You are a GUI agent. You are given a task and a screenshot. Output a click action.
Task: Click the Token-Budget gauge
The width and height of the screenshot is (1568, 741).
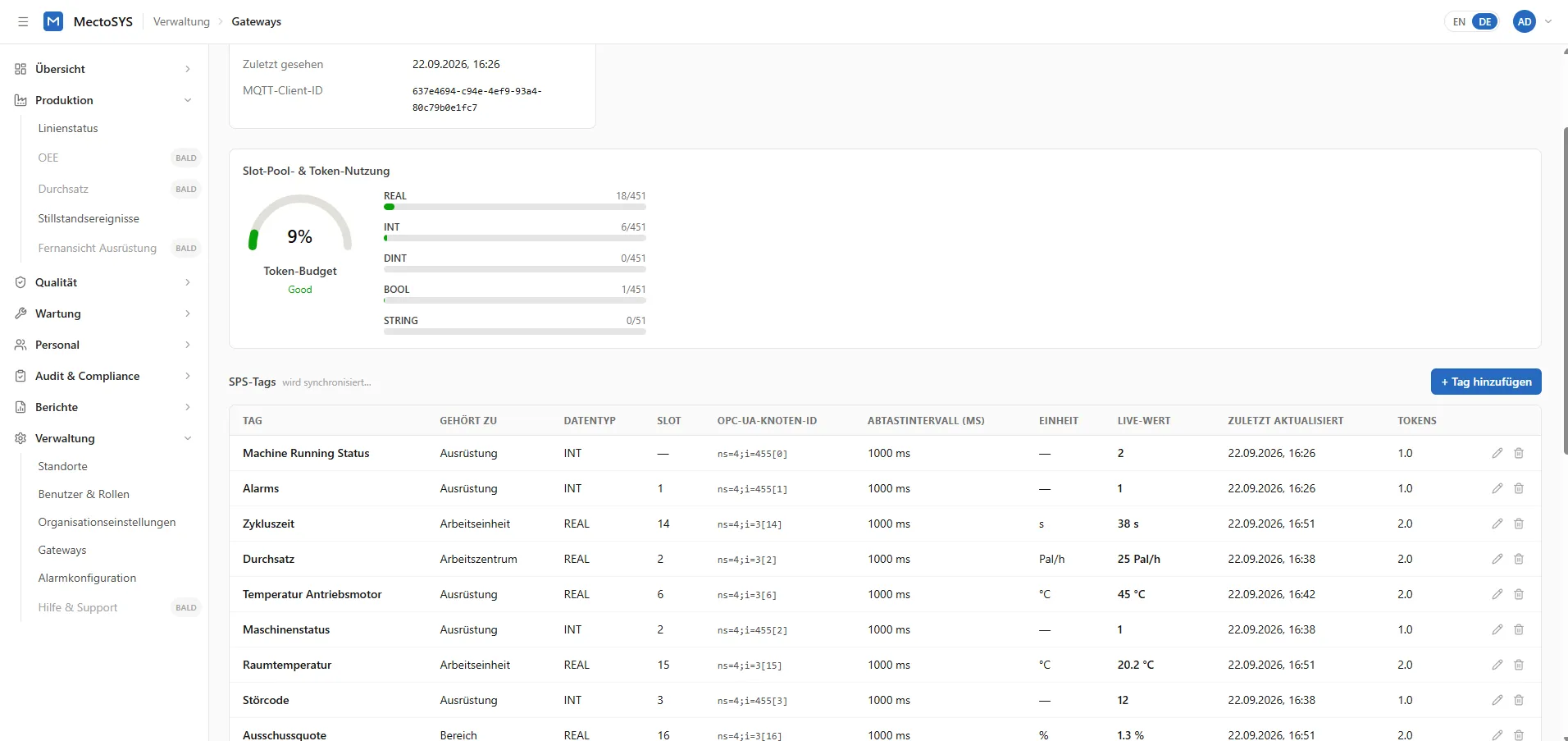[x=300, y=223]
